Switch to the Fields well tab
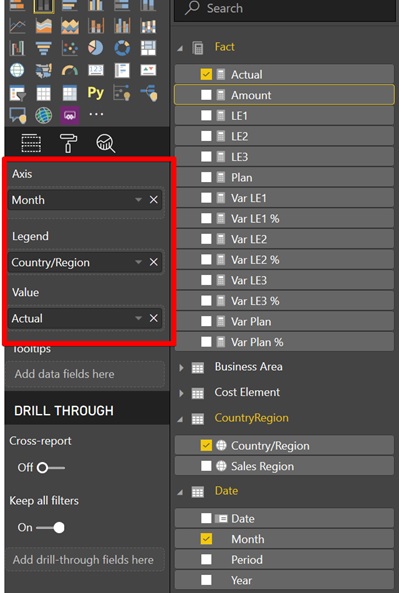The width and height of the screenshot is (399, 593). point(31,143)
